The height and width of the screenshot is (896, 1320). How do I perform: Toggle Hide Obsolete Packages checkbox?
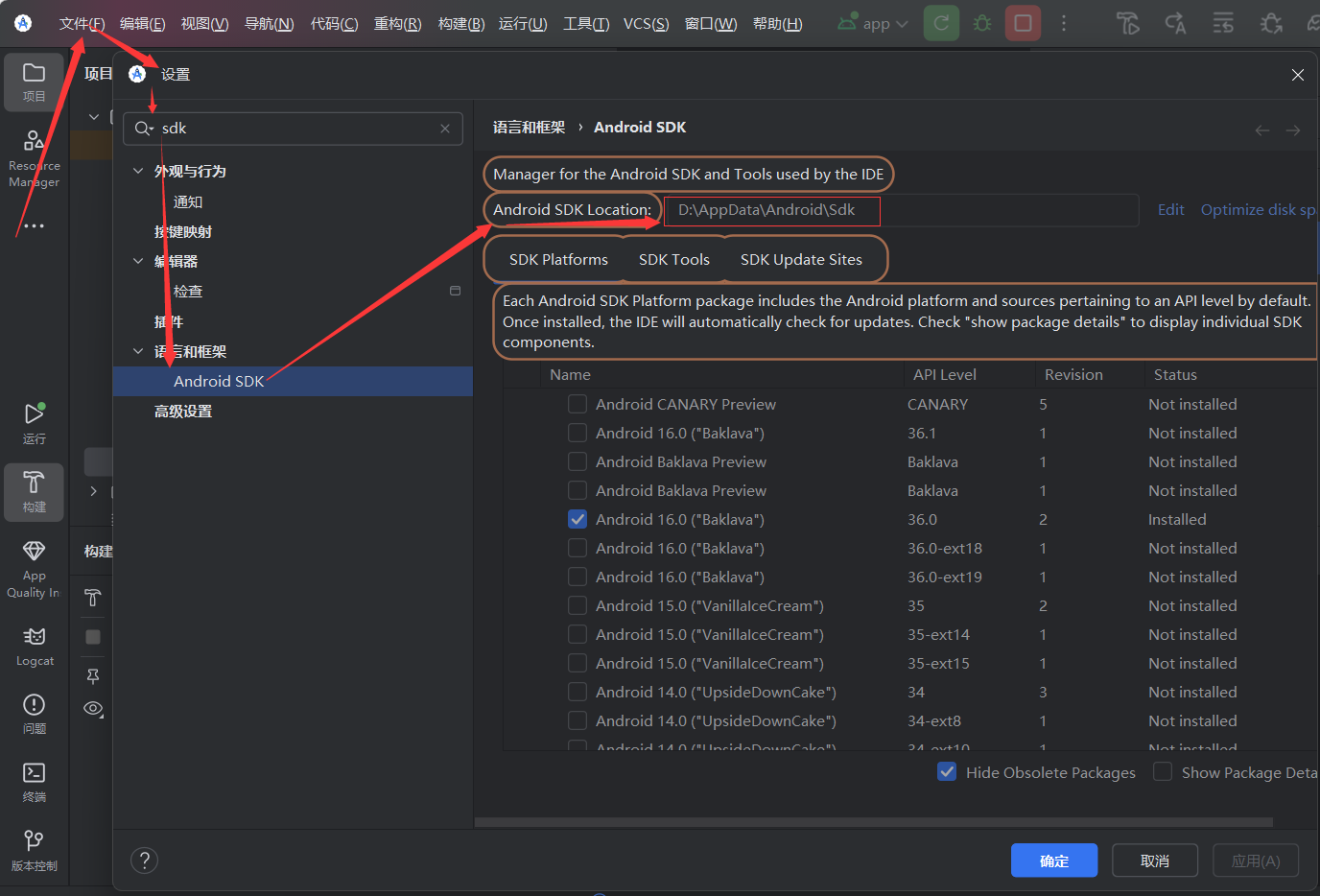coord(947,772)
